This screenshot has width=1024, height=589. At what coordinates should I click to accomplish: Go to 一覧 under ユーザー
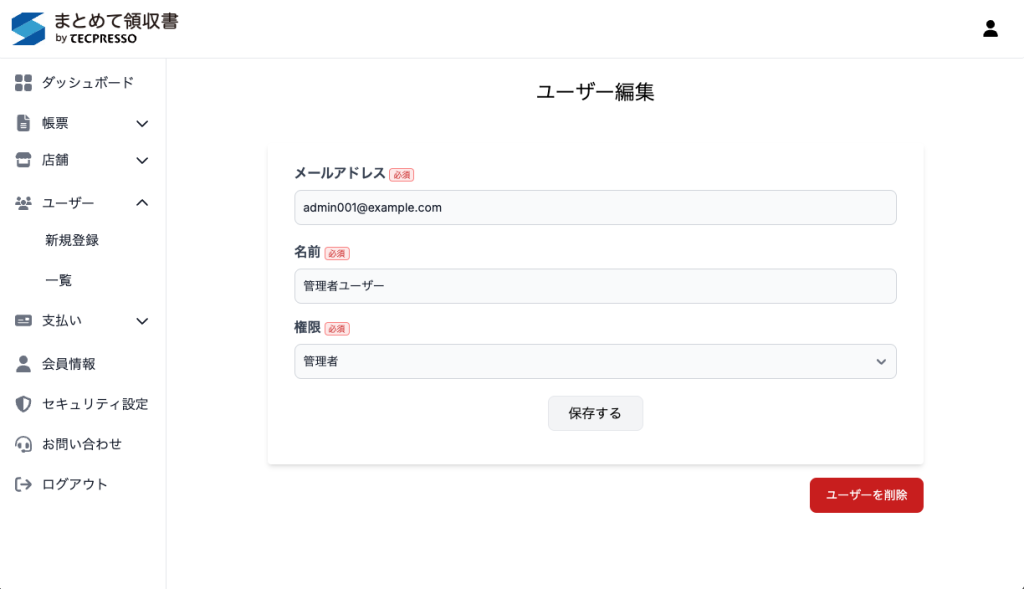(x=59, y=281)
